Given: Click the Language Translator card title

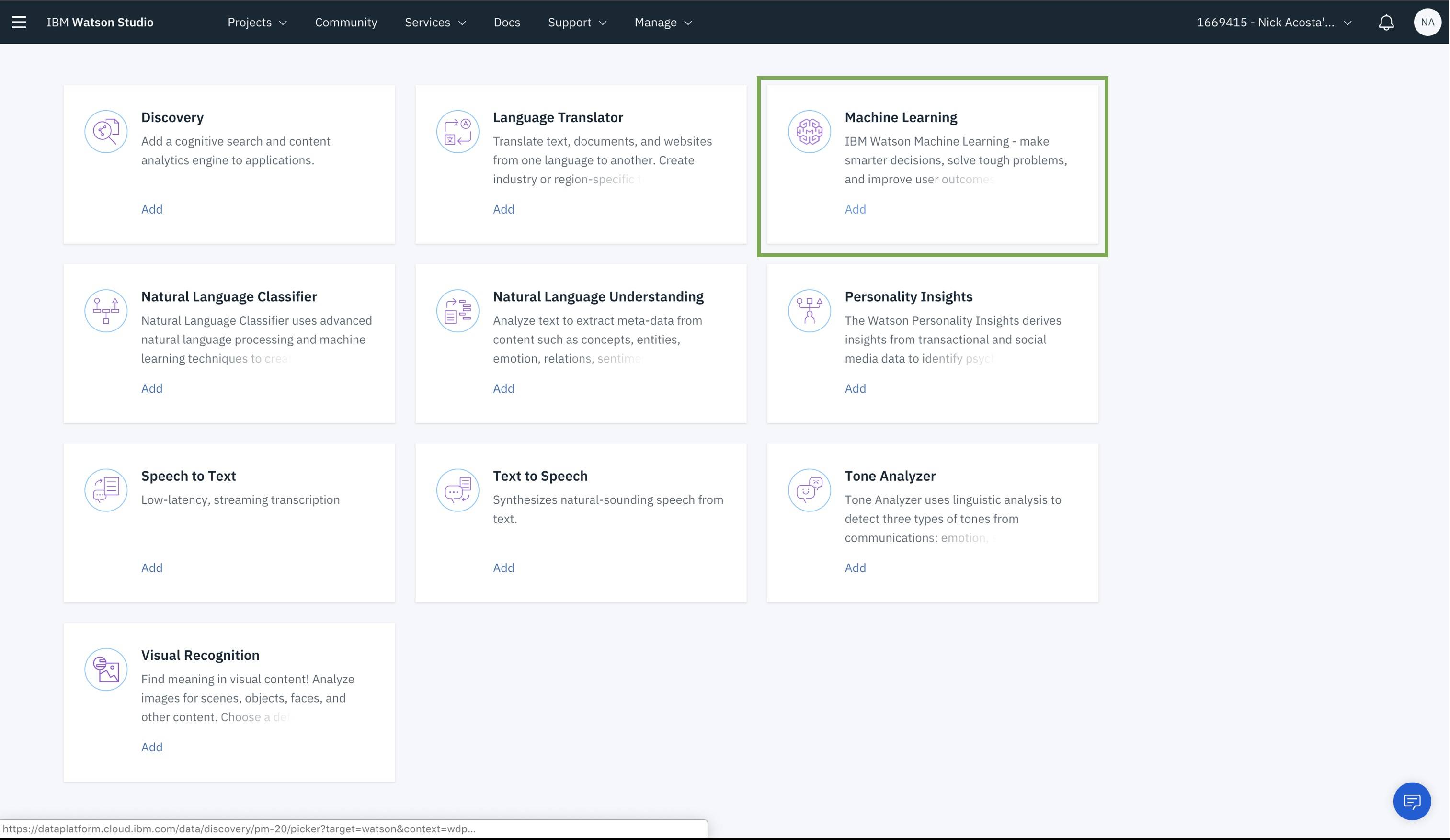Looking at the screenshot, I should [558, 117].
